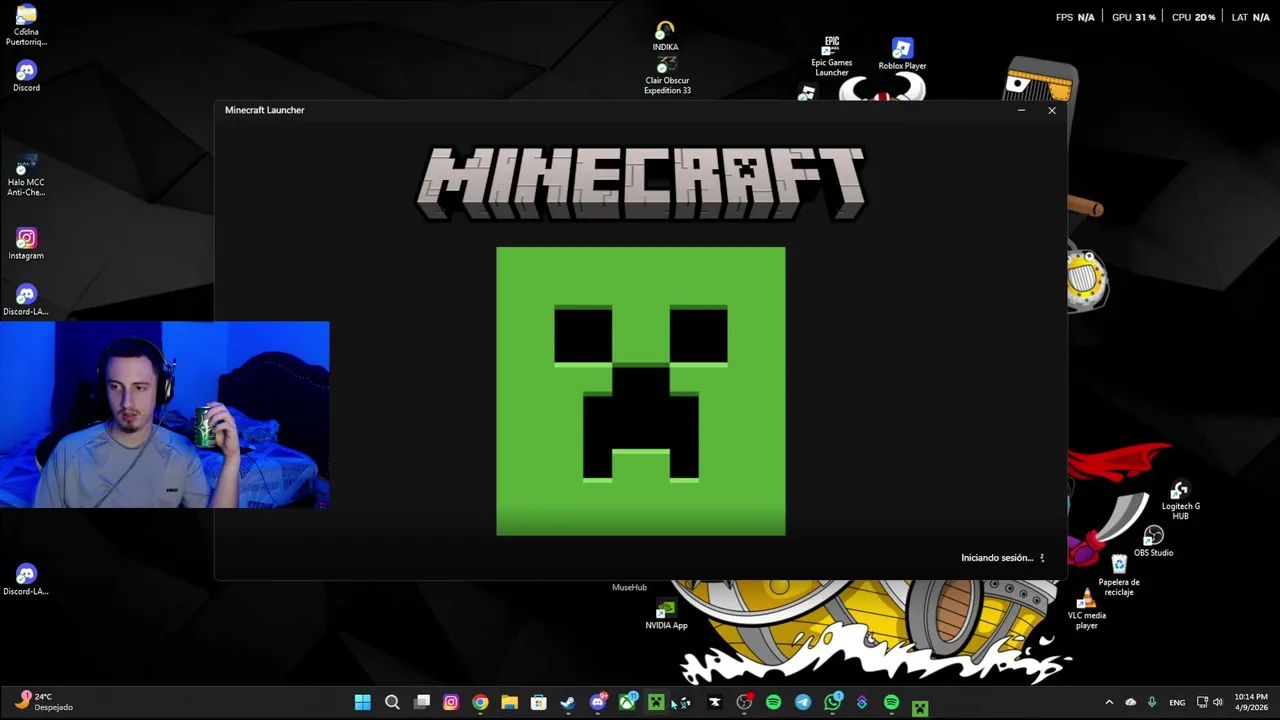Click the LAT N/A overlay readout

click(x=1250, y=17)
